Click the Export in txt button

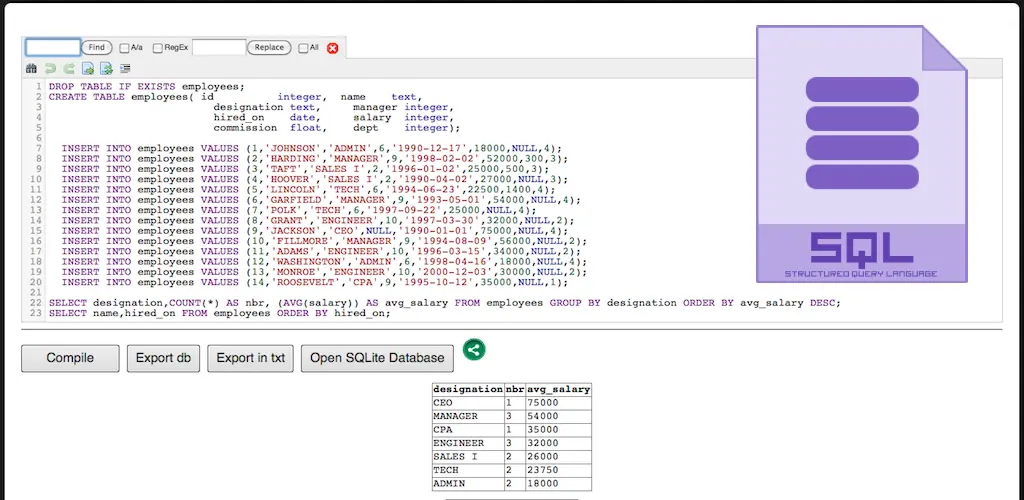point(251,358)
